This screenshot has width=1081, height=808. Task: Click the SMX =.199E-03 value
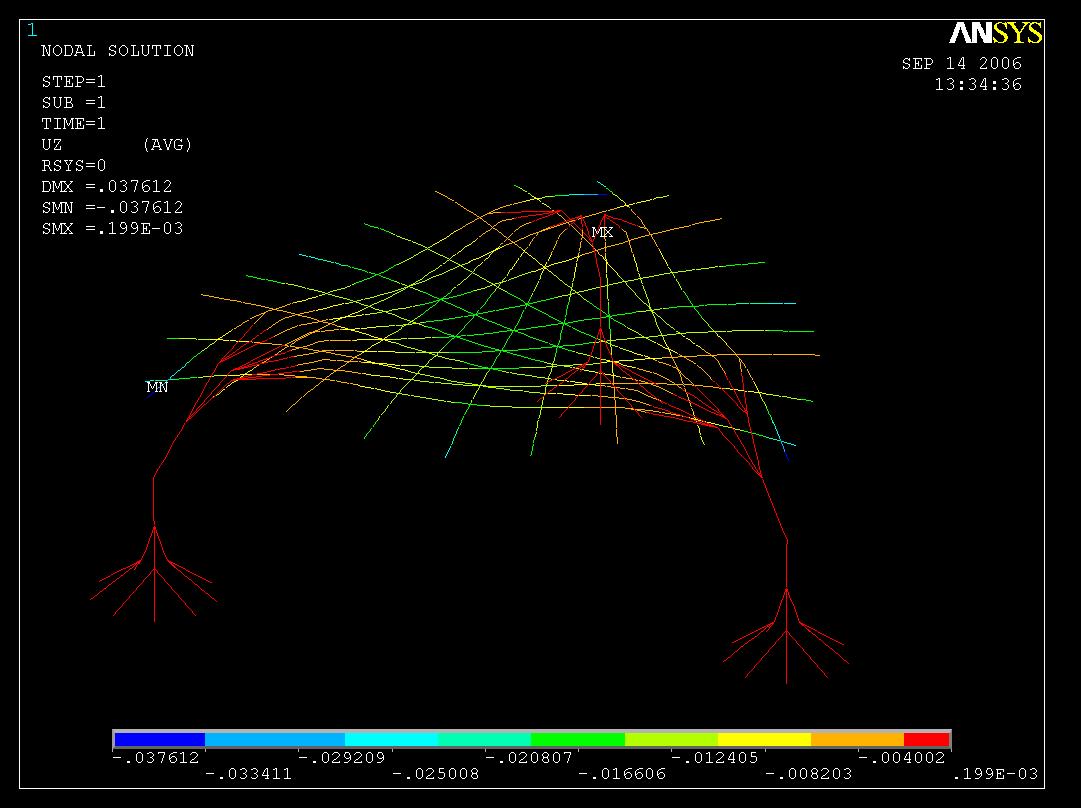(112, 229)
